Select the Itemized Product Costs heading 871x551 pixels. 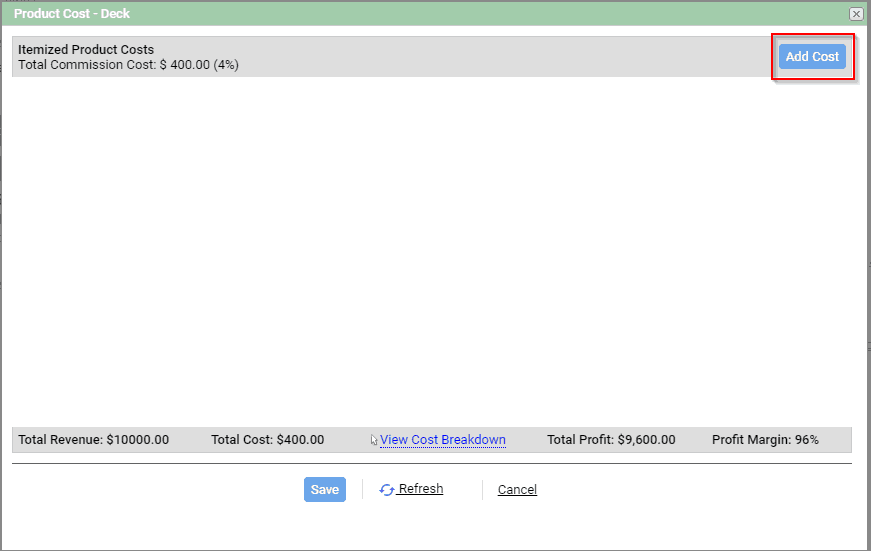tap(86, 49)
